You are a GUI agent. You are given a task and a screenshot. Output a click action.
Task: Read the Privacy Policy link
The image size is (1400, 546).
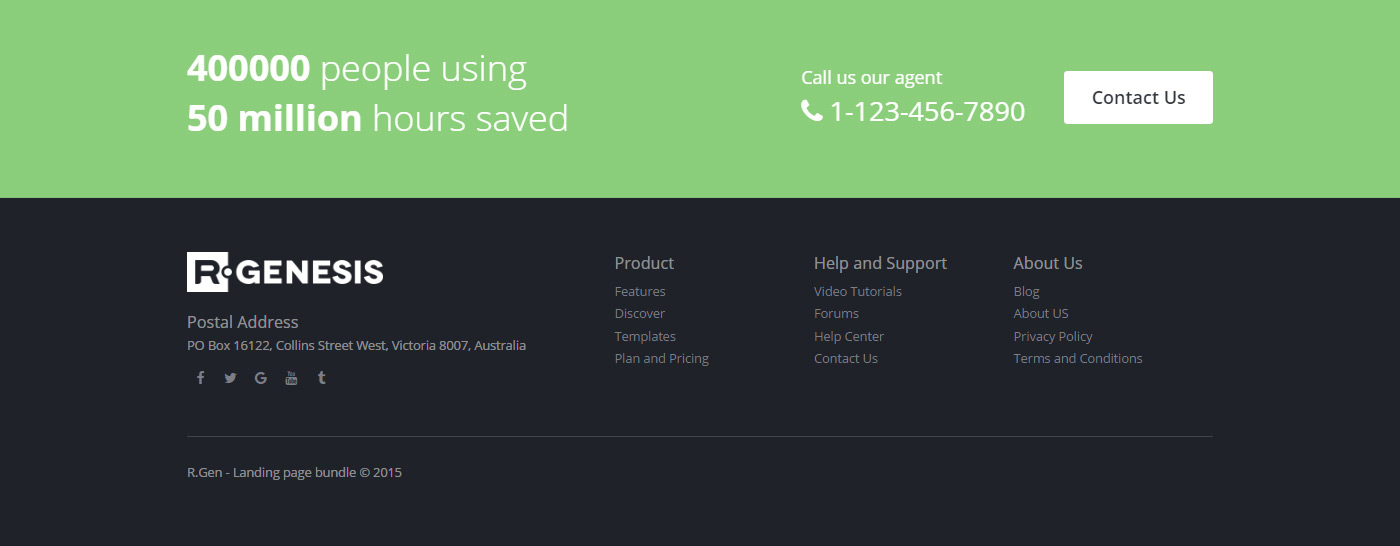point(1053,337)
